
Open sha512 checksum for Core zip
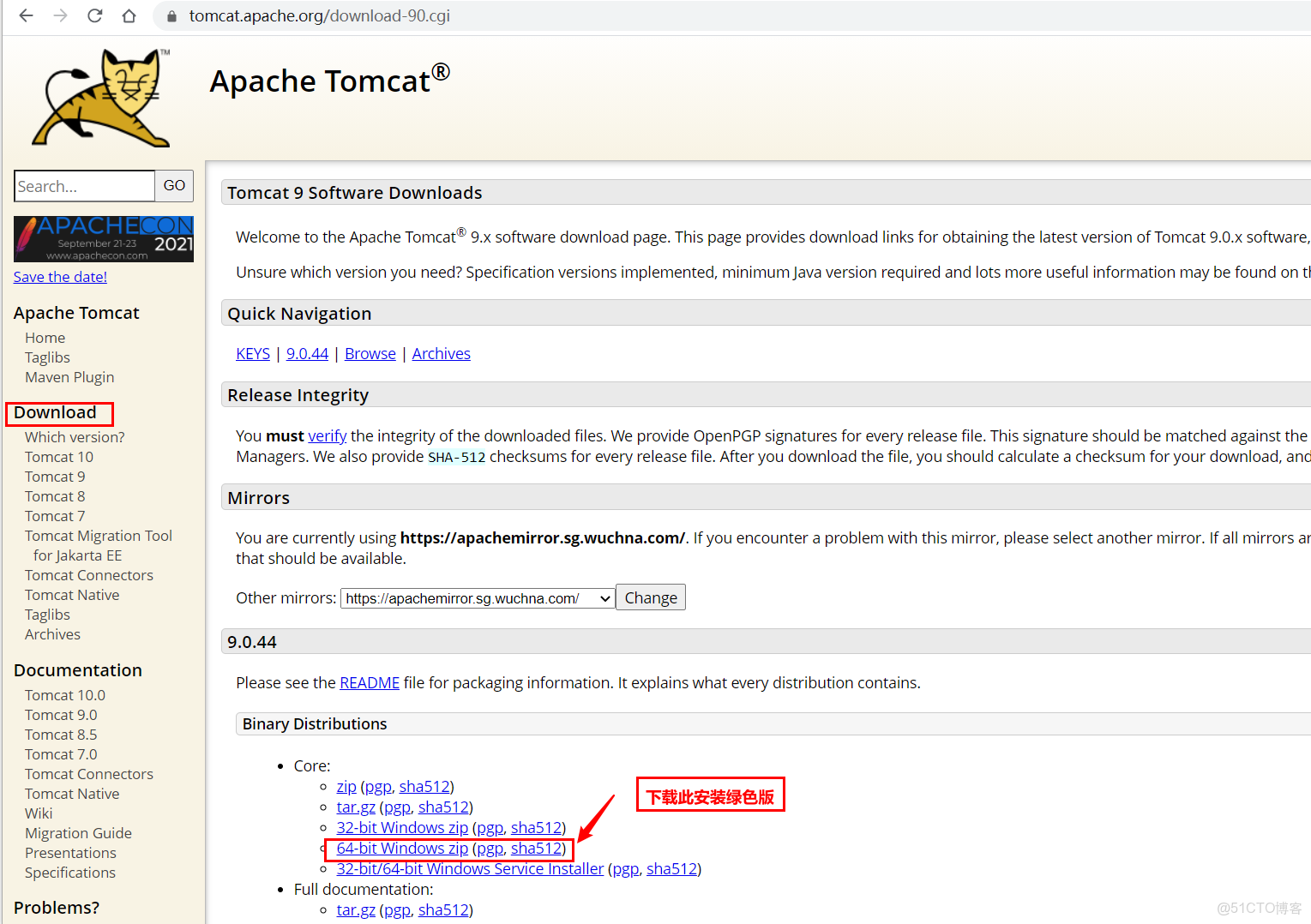424,786
